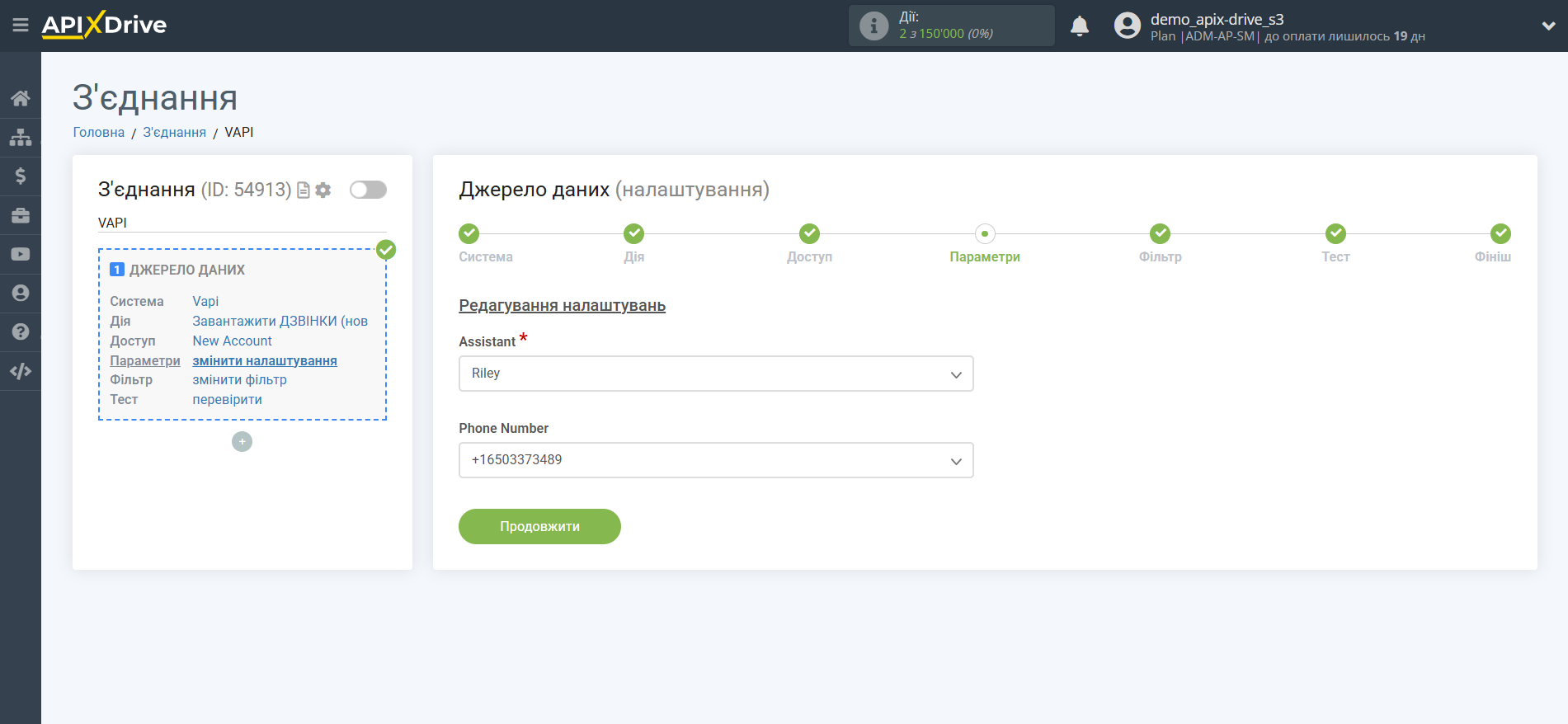Open the New Account access link
Viewport: 1568px width, 724px height.
(232, 341)
